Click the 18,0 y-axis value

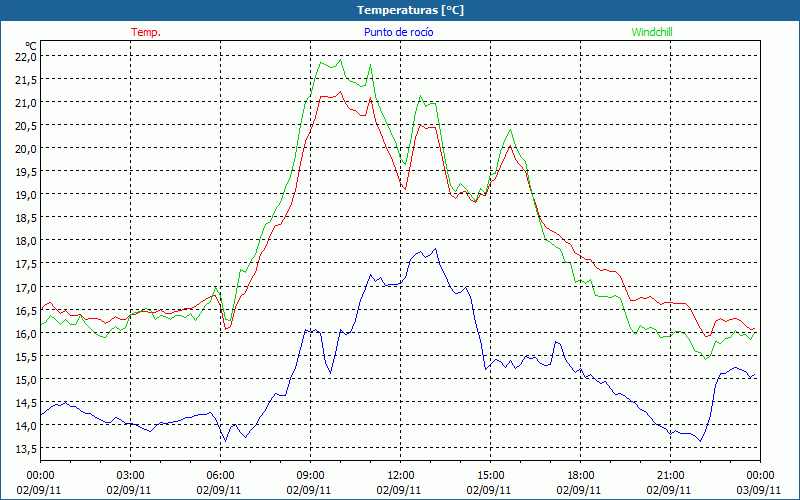[x=26, y=241]
